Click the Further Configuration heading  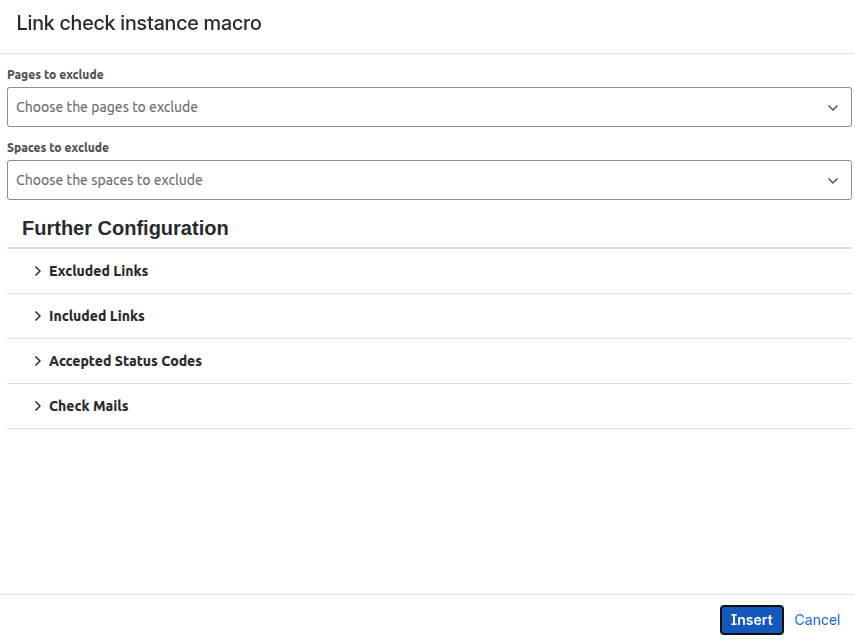125,228
